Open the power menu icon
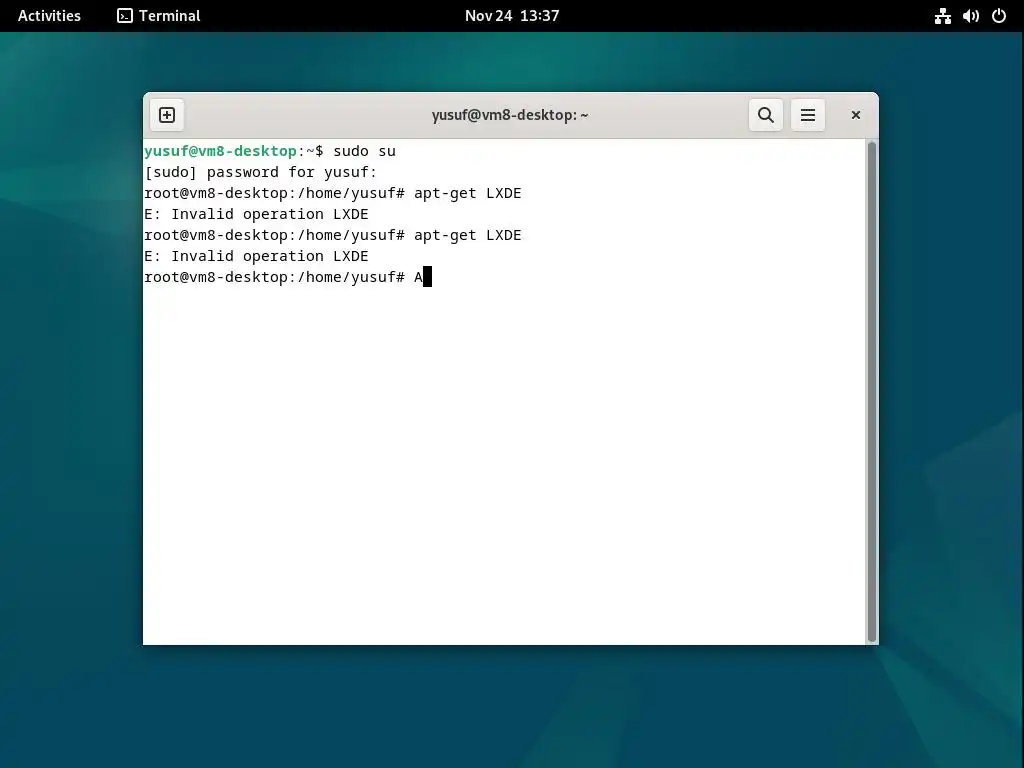This screenshot has width=1024, height=768. (999, 16)
